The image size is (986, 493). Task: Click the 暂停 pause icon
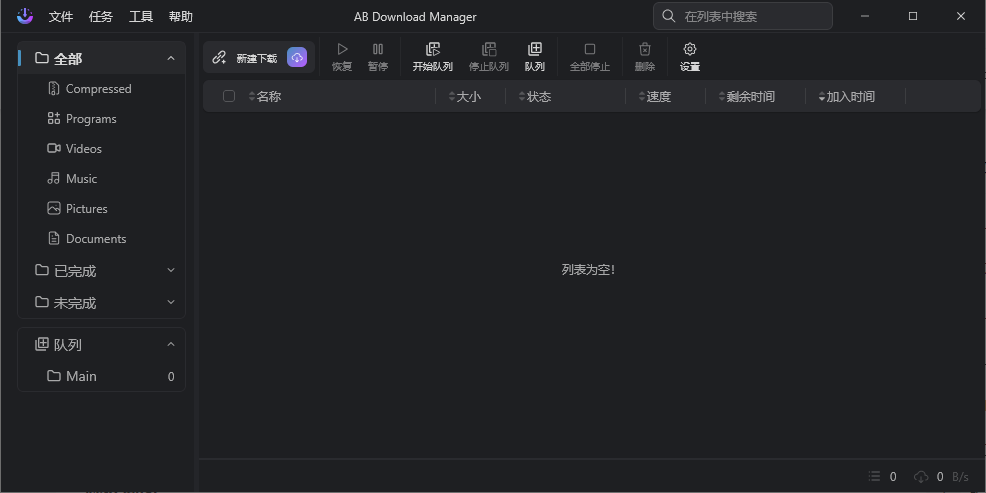377,49
